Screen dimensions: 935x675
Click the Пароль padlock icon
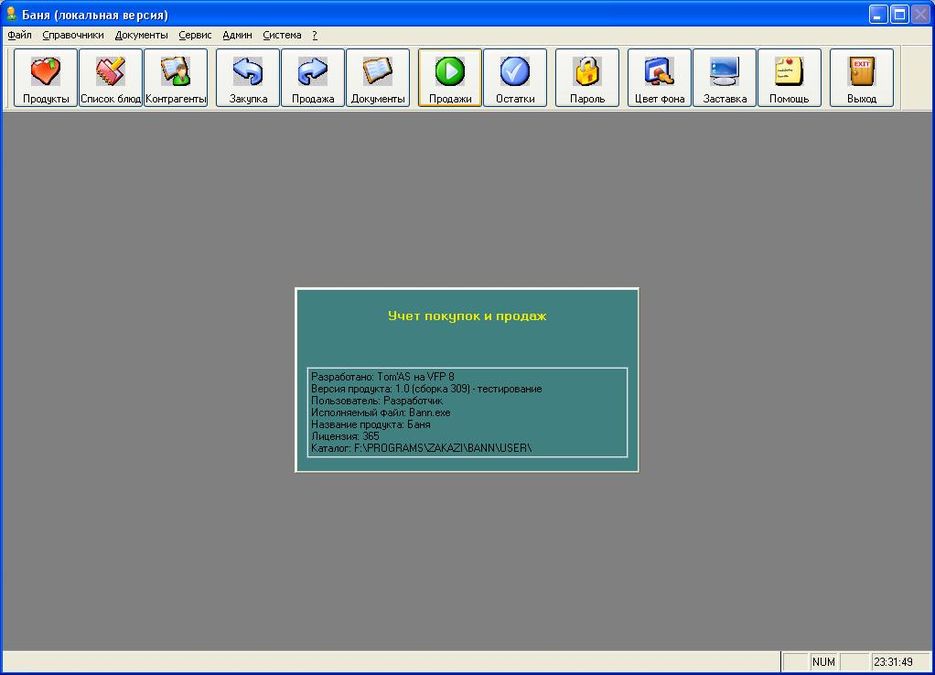pyautogui.click(x=587, y=78)
